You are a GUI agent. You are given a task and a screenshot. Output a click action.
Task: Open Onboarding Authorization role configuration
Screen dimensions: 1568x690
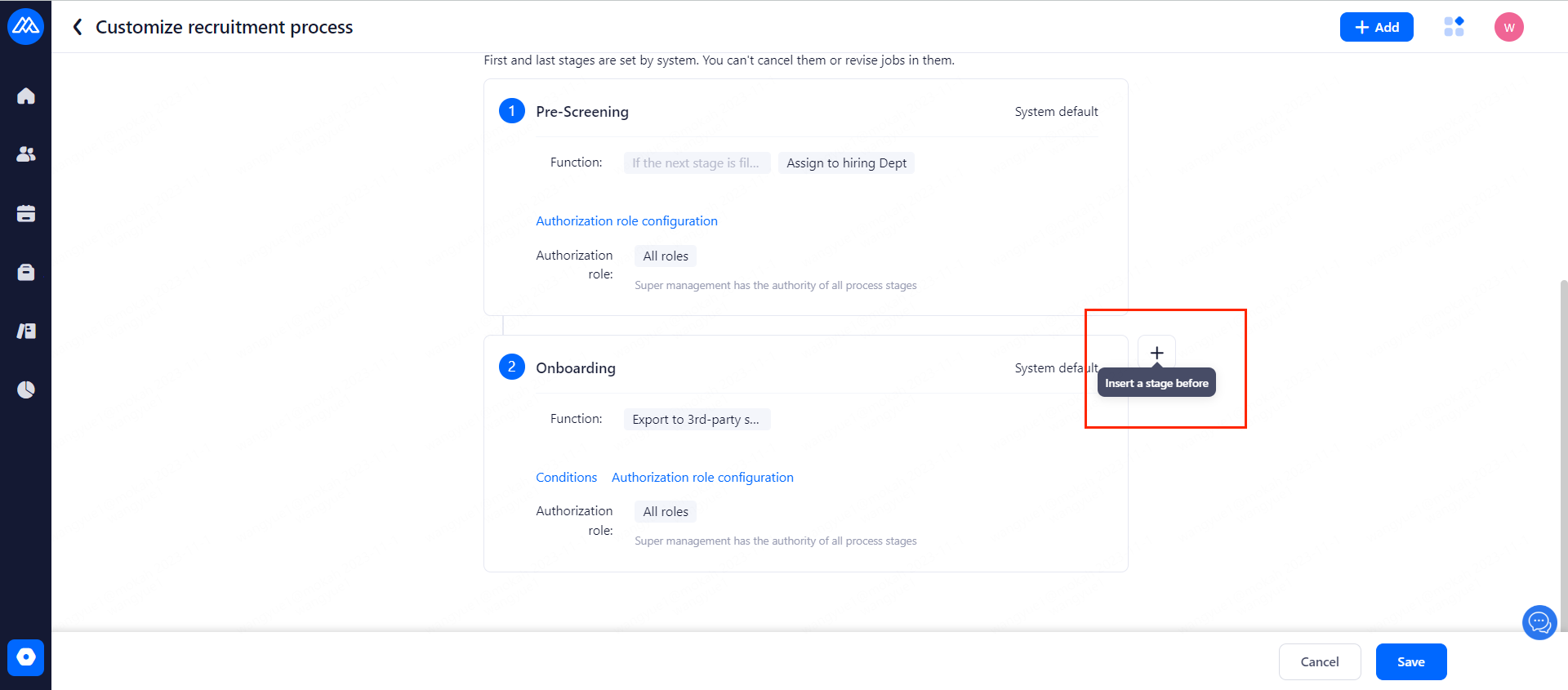pos(702,478)
